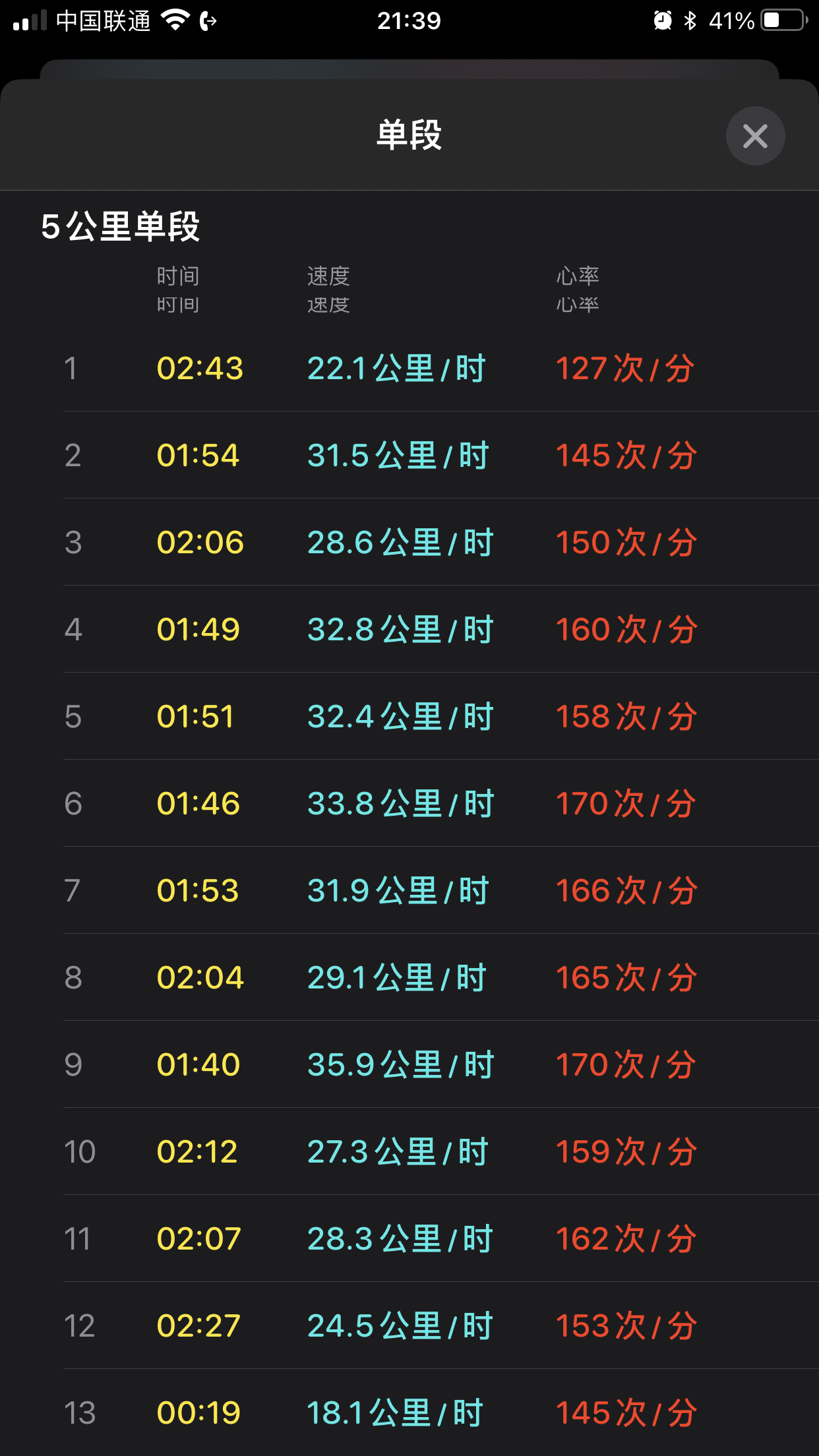Select split 13 row with time 00:19
The width and height of the screenshot is (819, 1456).
[x=441, y=1412]
